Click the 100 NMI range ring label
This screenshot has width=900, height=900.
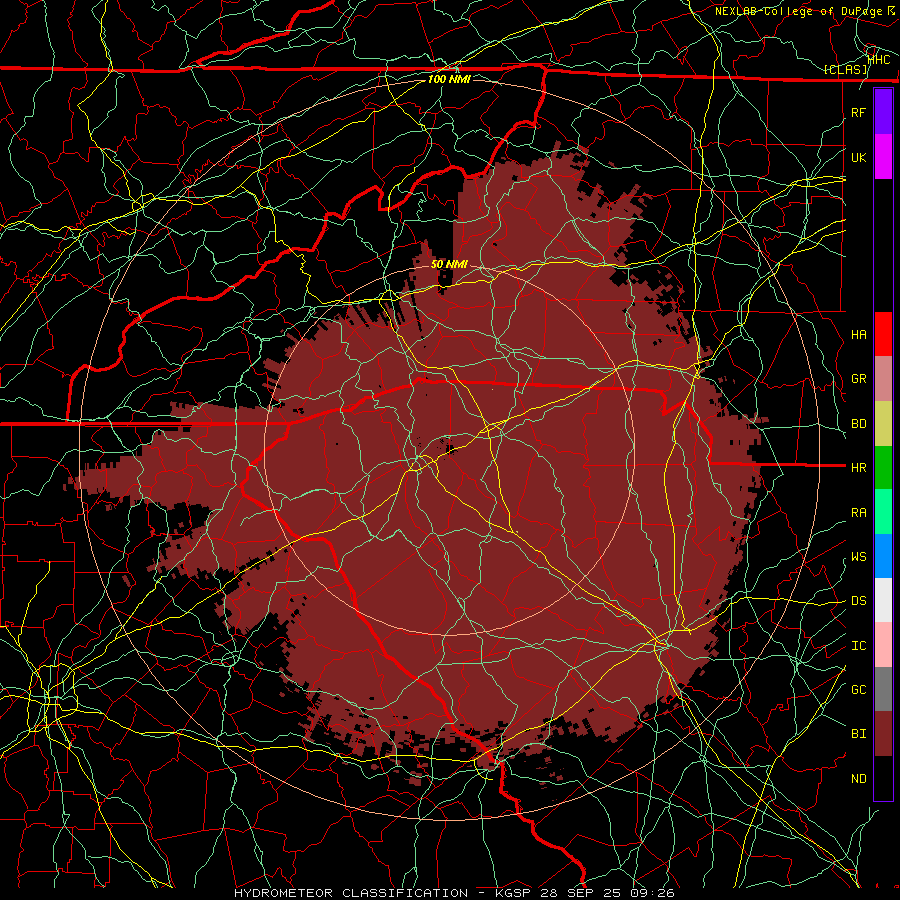[449, 79]
